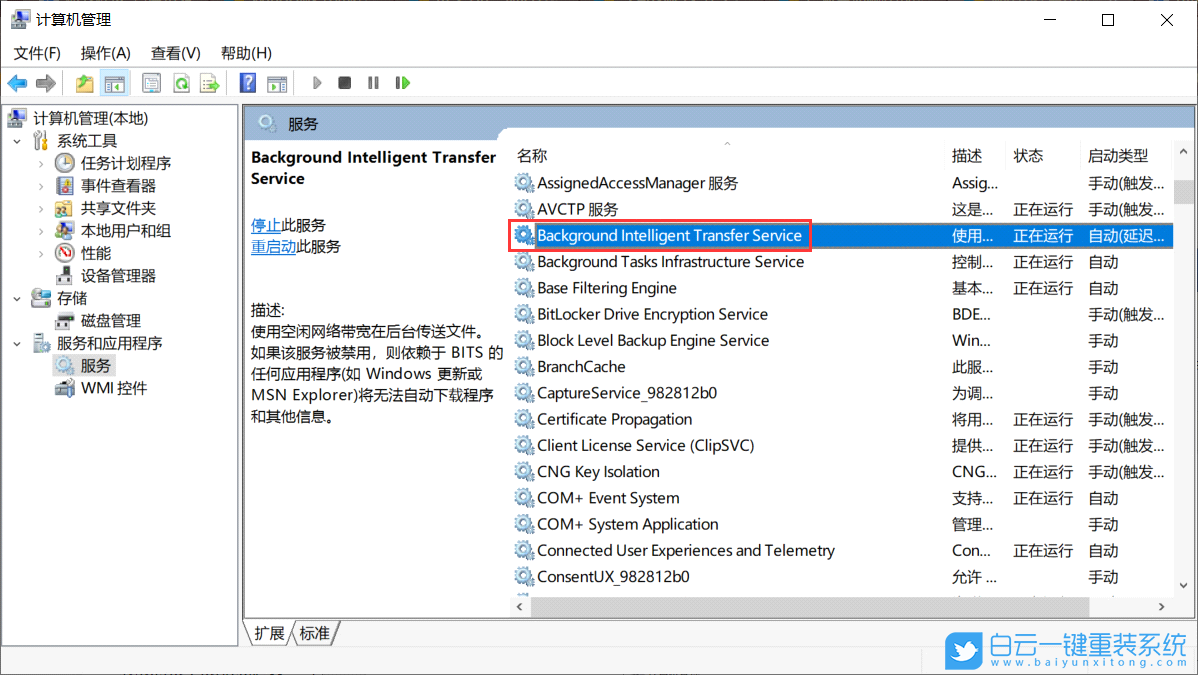
Task: Refresh the services list via toolbar icon
Action: click(181, 83)
